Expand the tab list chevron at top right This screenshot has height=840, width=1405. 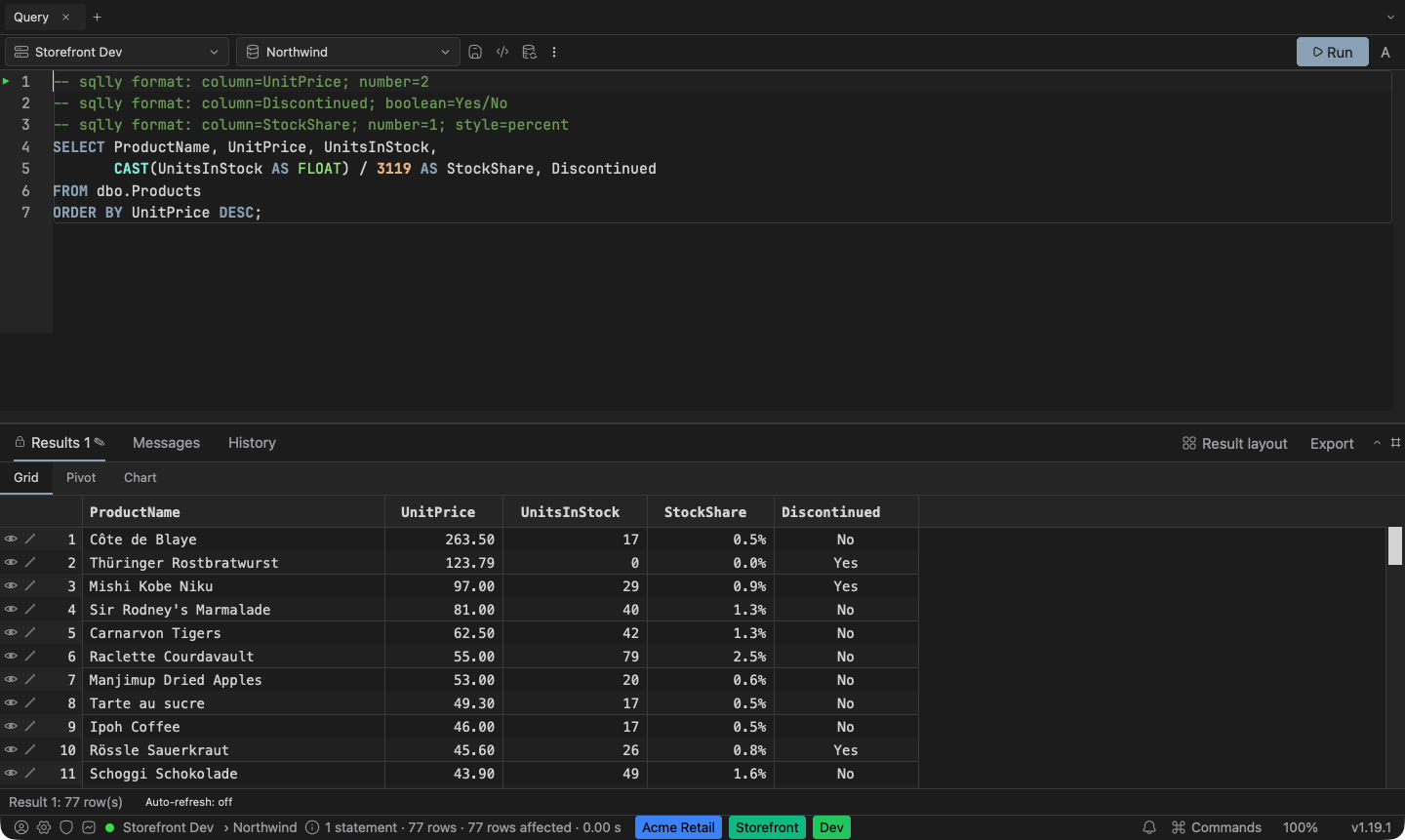pos(1390,17)
